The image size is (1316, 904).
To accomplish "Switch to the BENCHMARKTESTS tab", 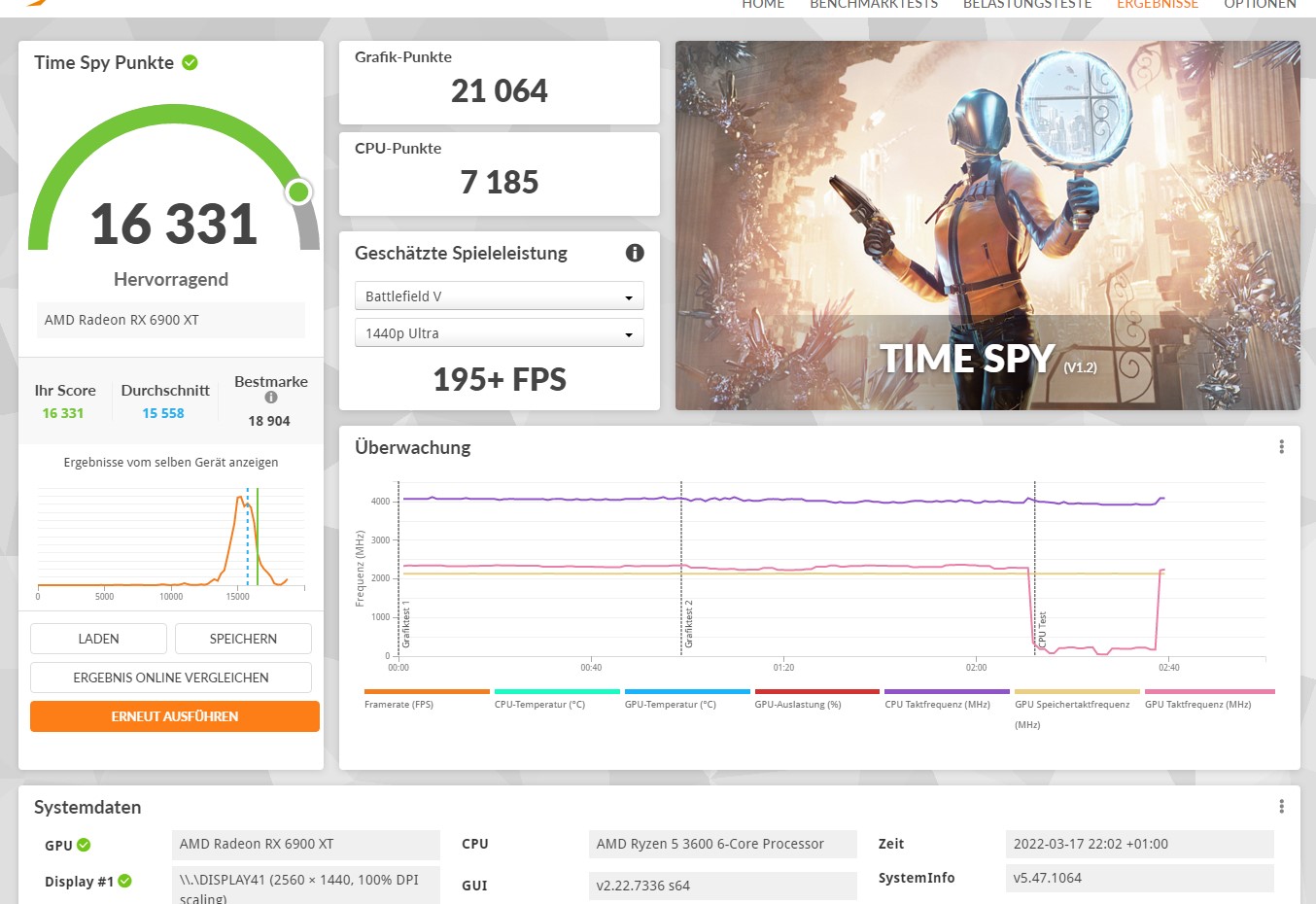I will [874, 4].
